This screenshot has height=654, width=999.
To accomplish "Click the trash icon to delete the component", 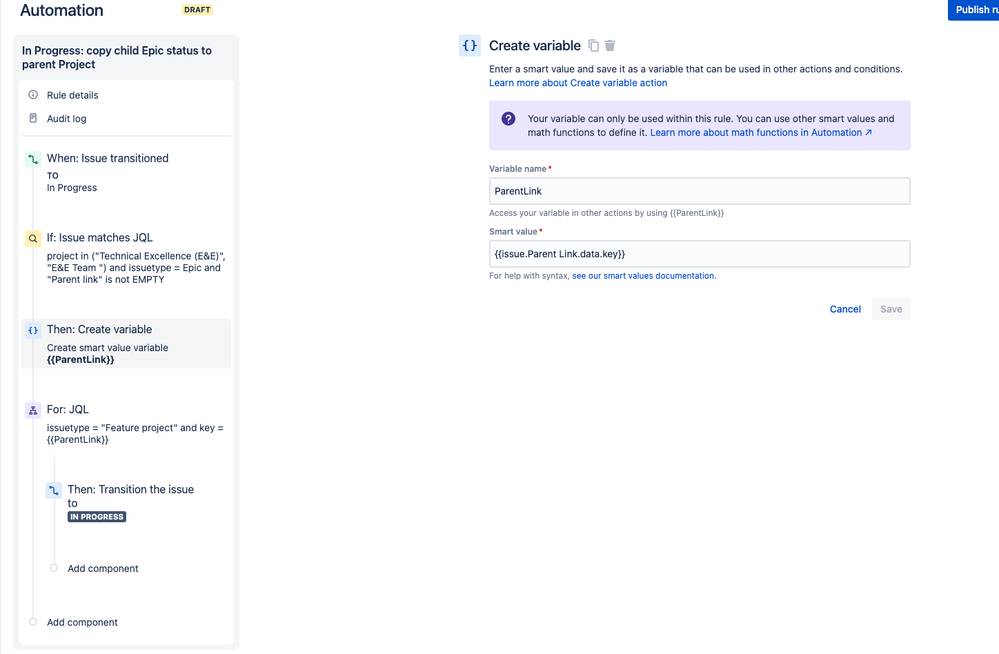I will tap(611, 45).
